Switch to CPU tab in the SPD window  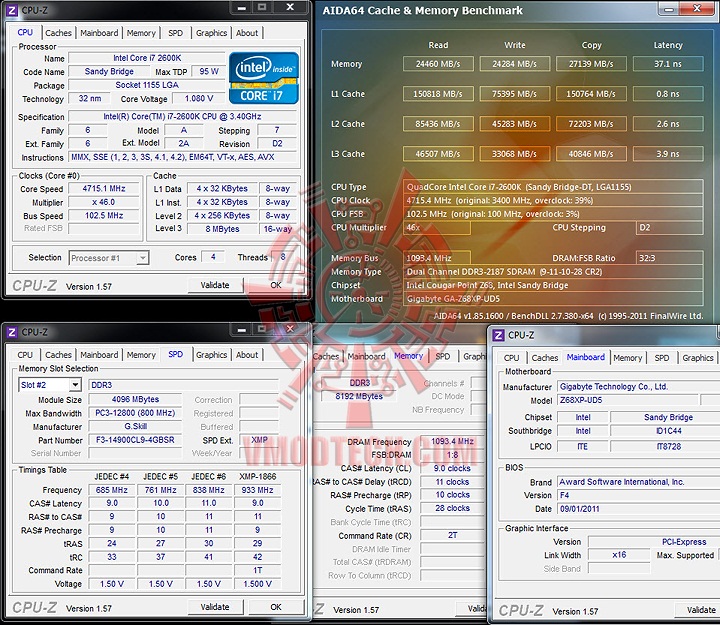tap(25, 355)
